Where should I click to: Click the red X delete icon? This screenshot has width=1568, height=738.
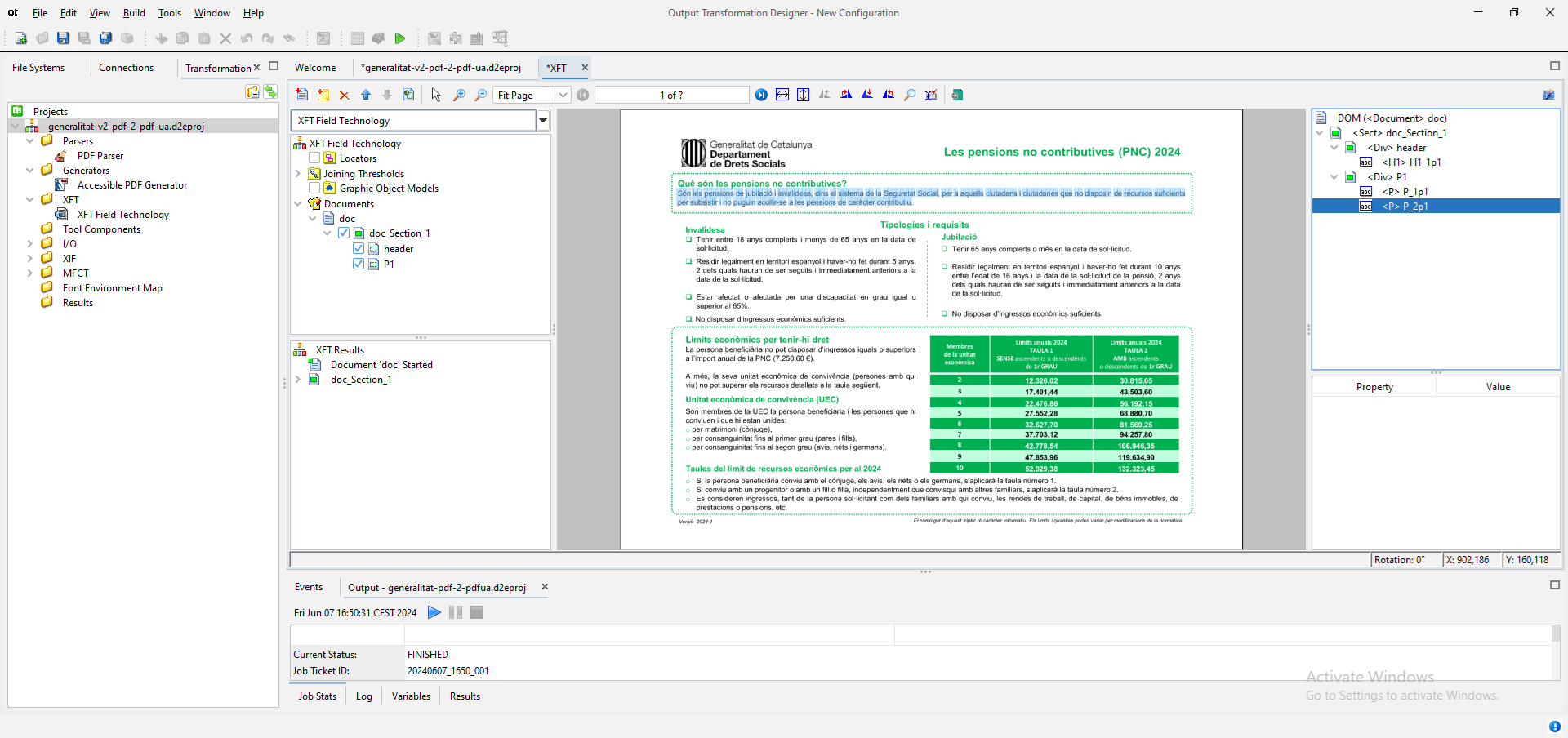pyautogui.click(x=345, y=96)
